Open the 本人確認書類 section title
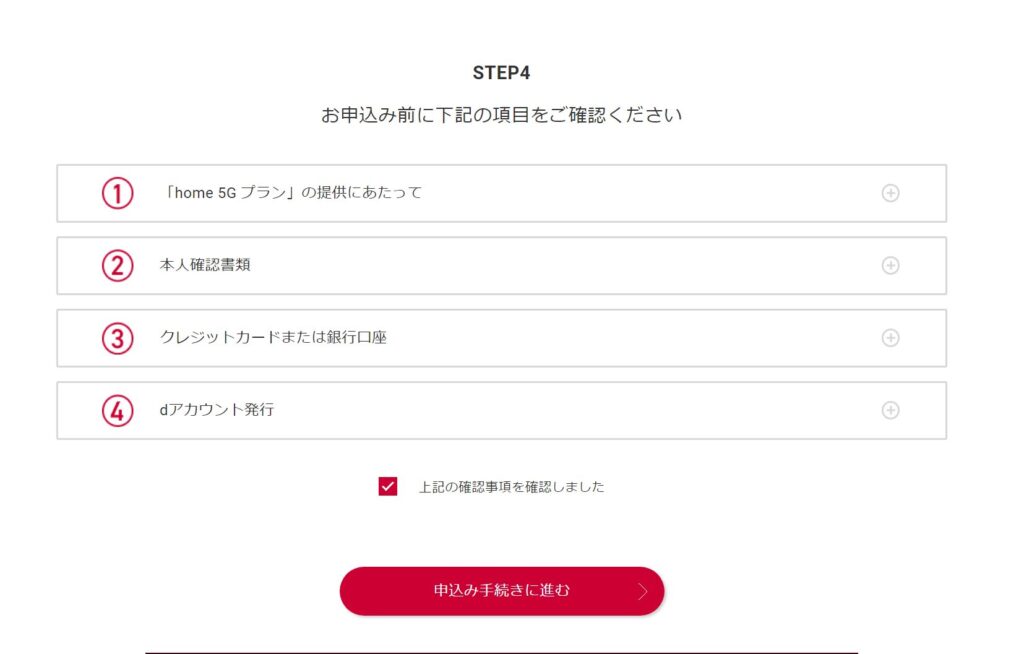 tap(205, 266)
